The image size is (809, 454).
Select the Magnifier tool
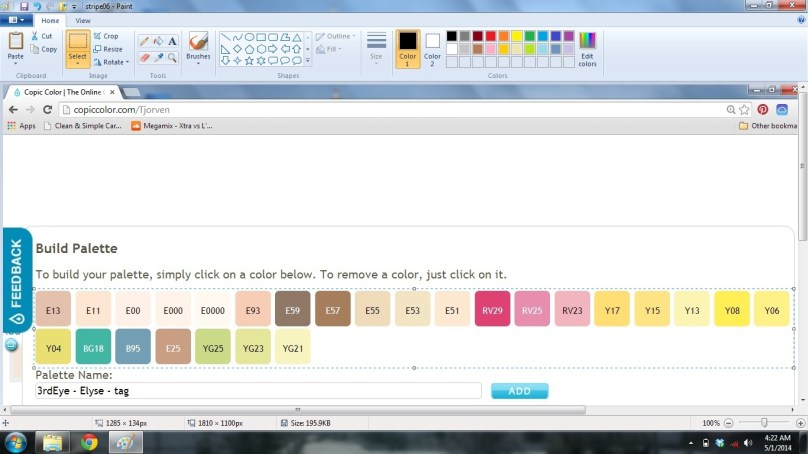(x=172, y=57)
